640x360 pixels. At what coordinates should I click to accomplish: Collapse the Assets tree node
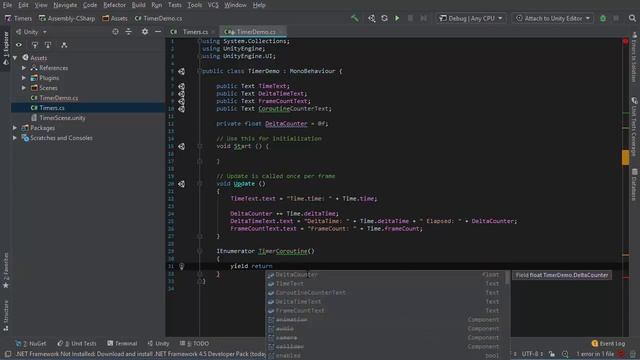(15, 58)
